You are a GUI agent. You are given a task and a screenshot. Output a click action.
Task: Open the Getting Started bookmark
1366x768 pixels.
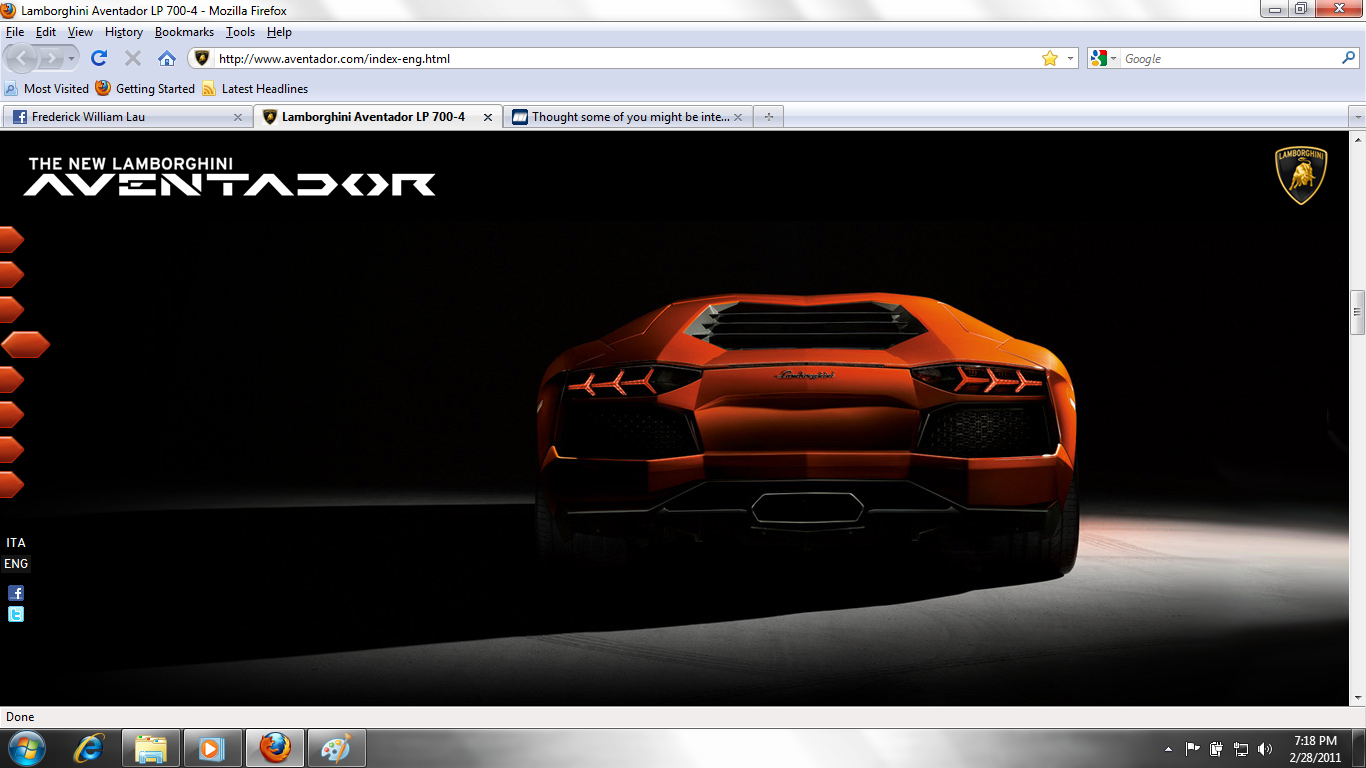(x=145, y=88)
